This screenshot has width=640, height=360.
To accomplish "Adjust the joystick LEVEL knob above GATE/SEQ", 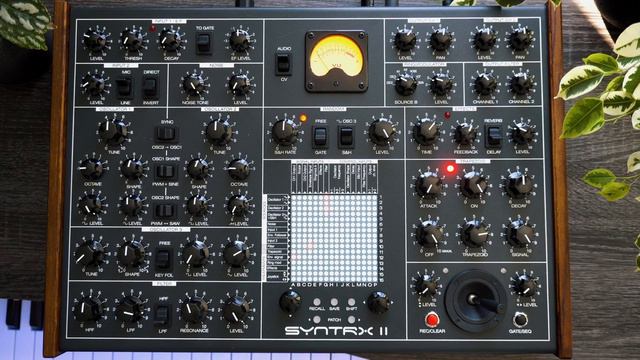I will tap(524, 285).
